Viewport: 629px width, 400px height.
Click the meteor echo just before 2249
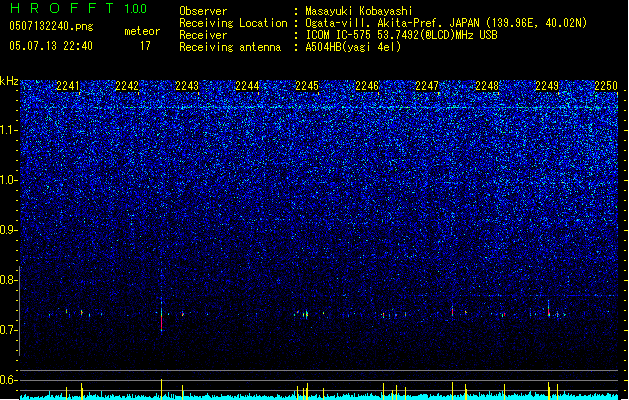click(x=548, y=310)
